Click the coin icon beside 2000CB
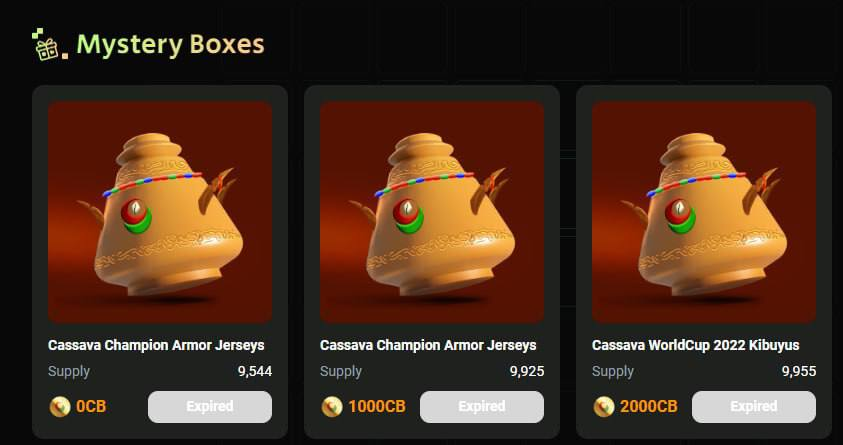The image size is (843, 445). click(x=604, y=407)
